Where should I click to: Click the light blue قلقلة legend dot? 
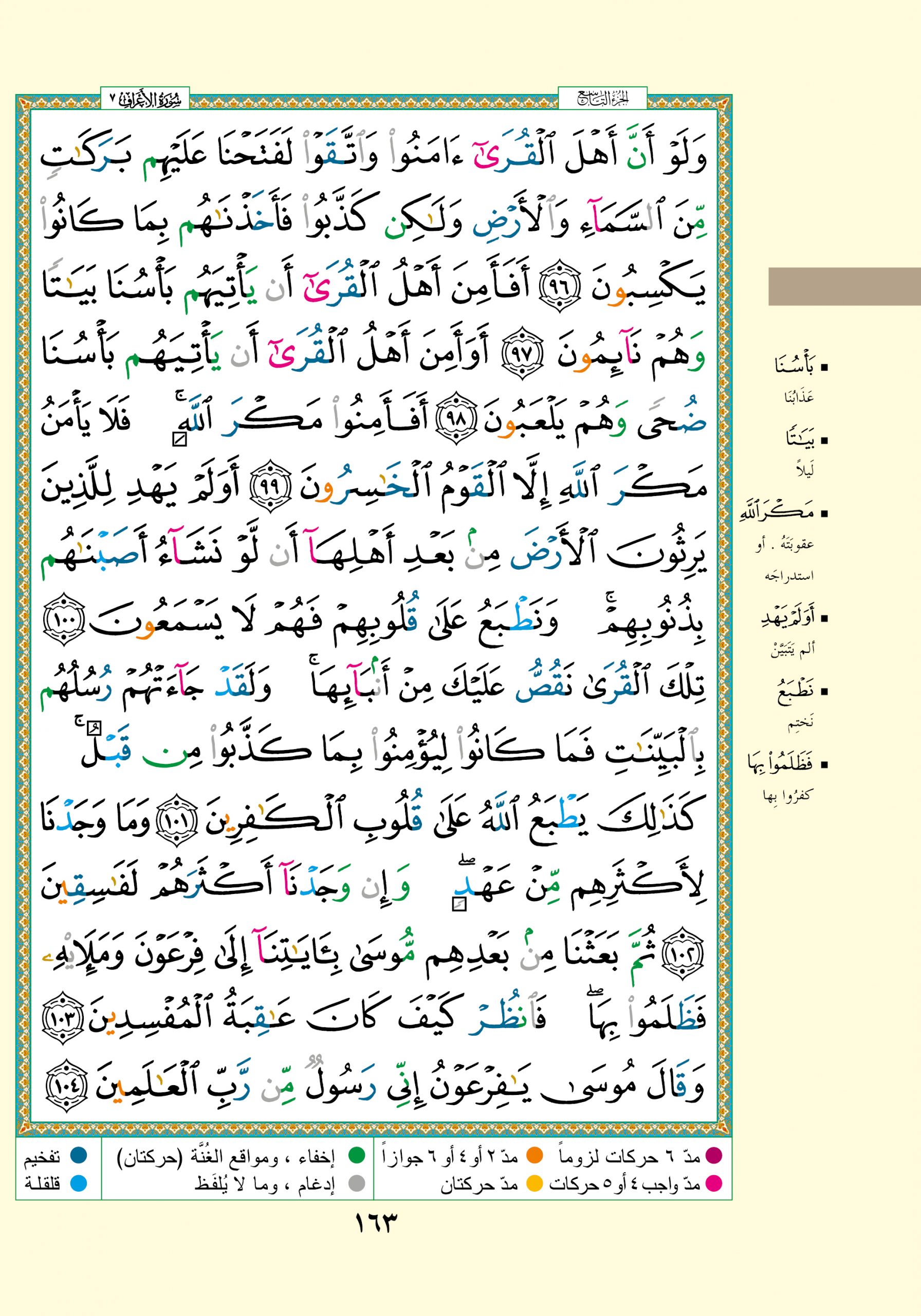tap(78, 1183)
